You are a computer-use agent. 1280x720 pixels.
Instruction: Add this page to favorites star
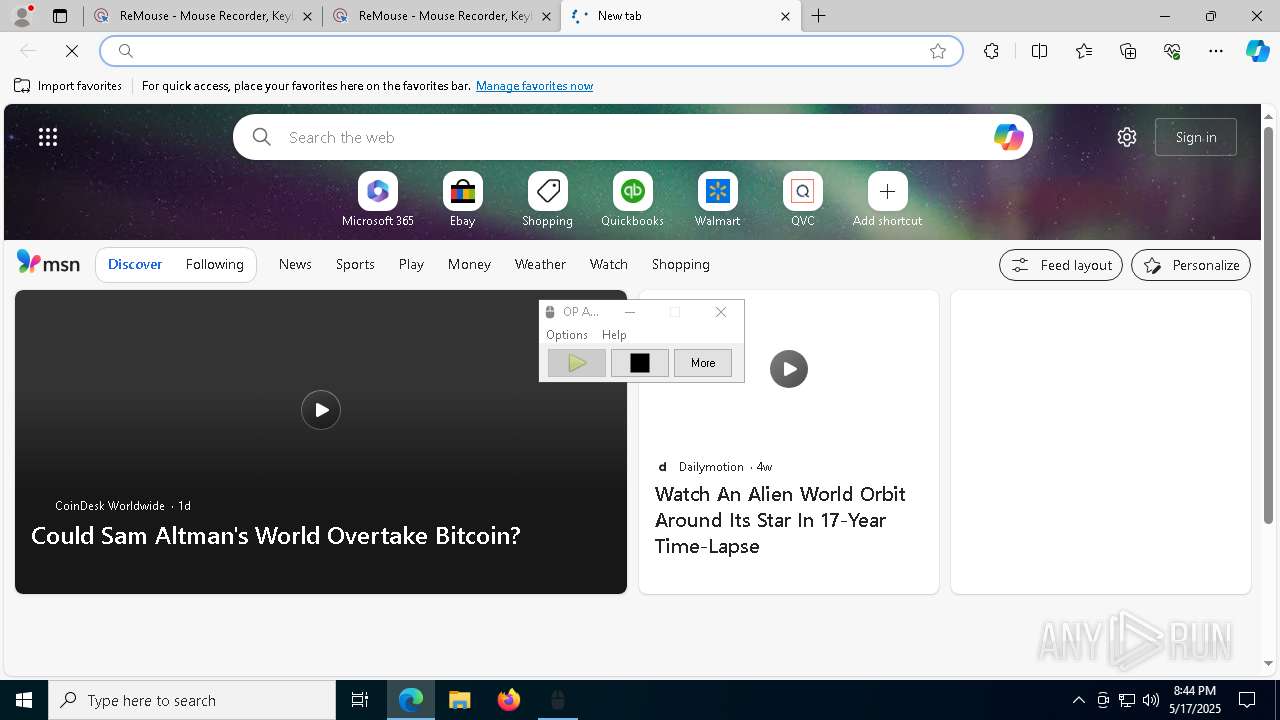click(x=938, y=51)
